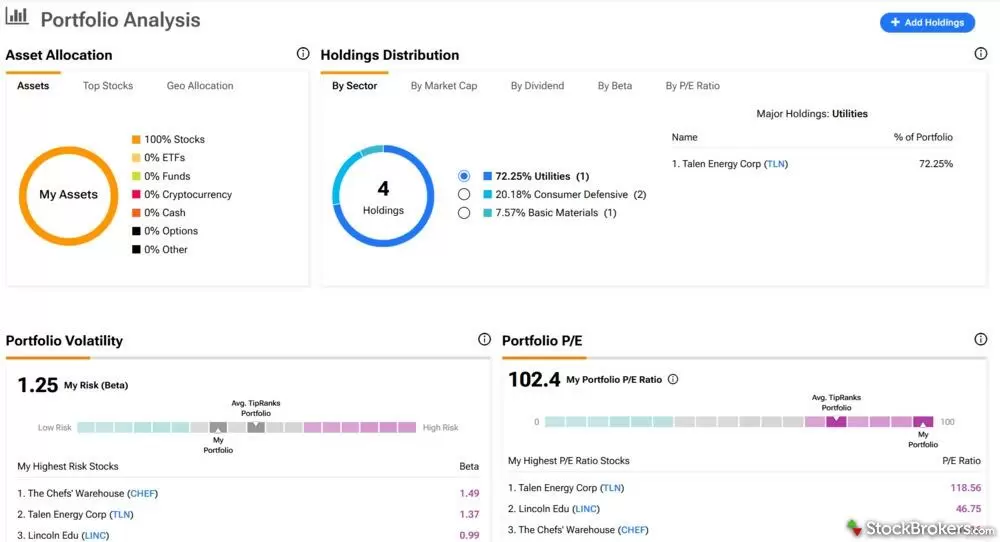Image resolution: width=1000 pixels, height=542 pixels.
Task: Click the 102.4 portfolio P/E figure
Action: (x=534, y=379)
